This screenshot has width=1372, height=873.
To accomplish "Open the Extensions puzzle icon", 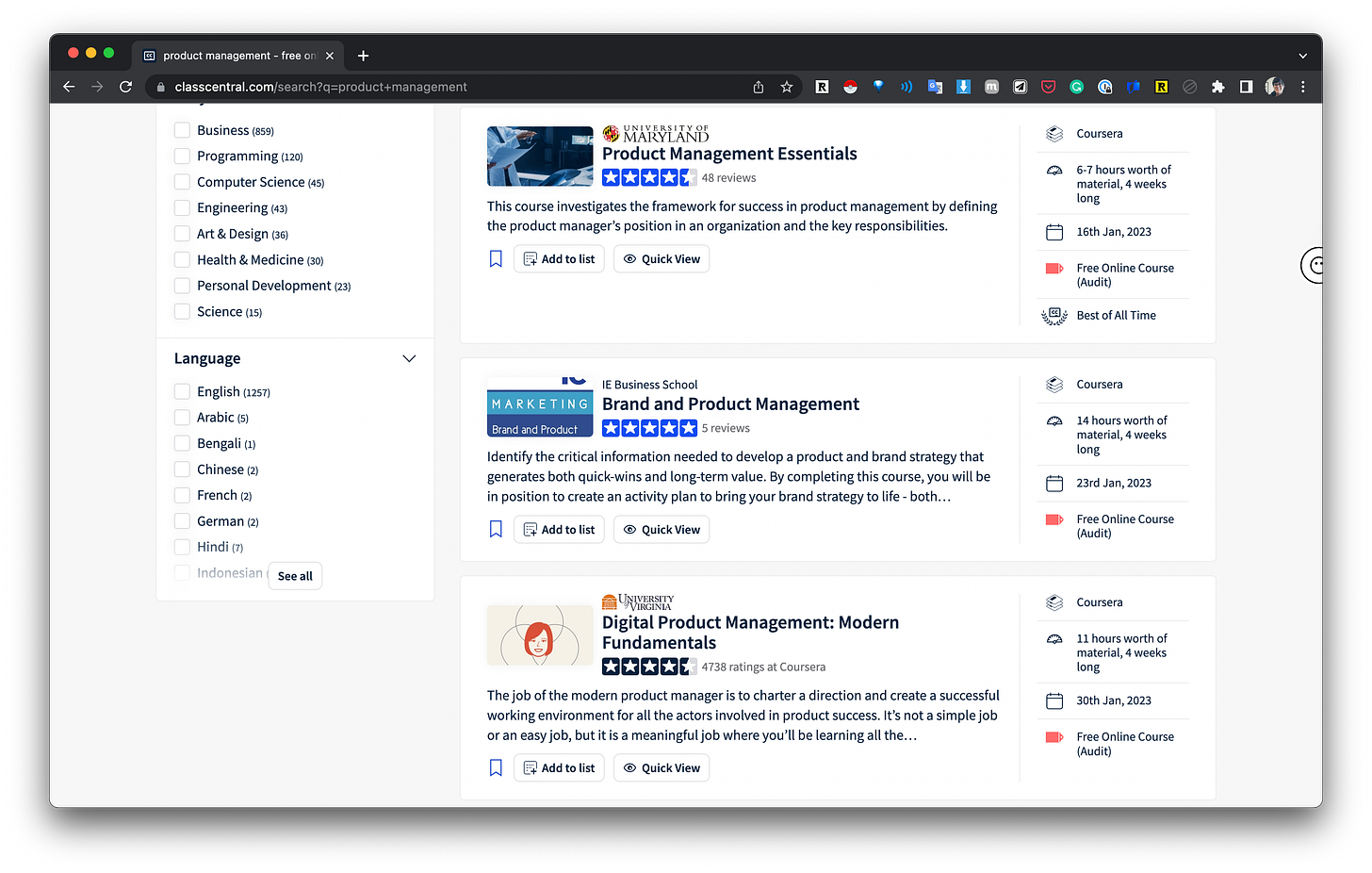I will coord(1217,87).
